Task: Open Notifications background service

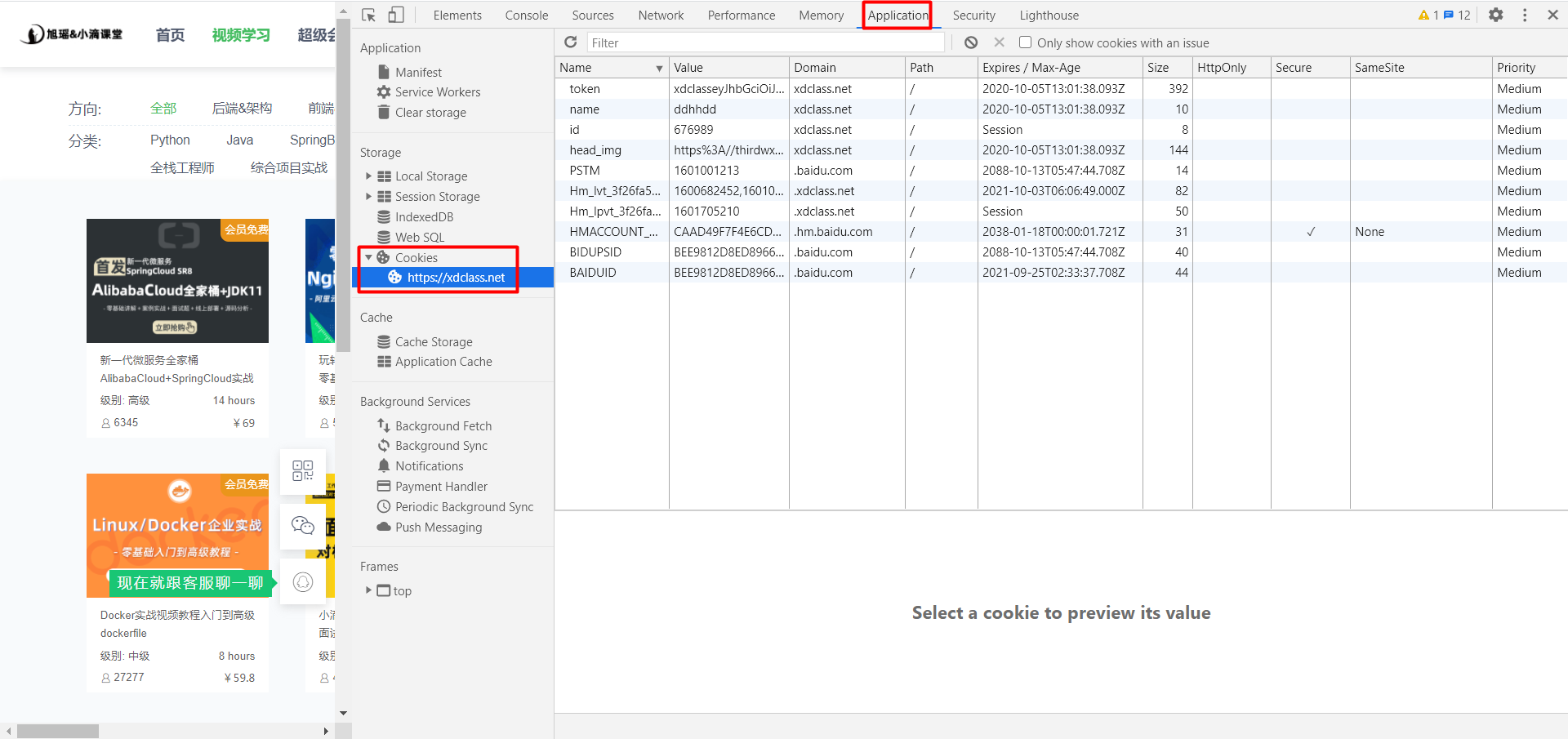Action: click(x=420, y=465)
